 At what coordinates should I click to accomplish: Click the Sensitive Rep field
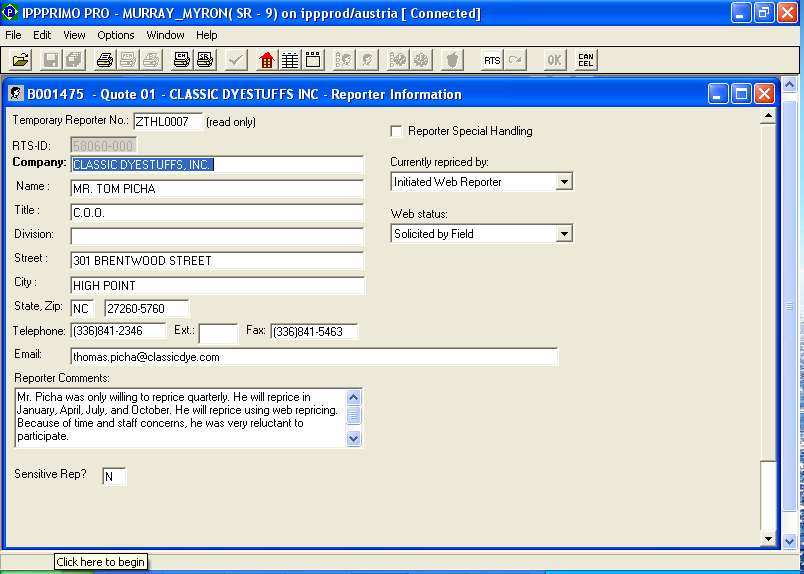114,477
